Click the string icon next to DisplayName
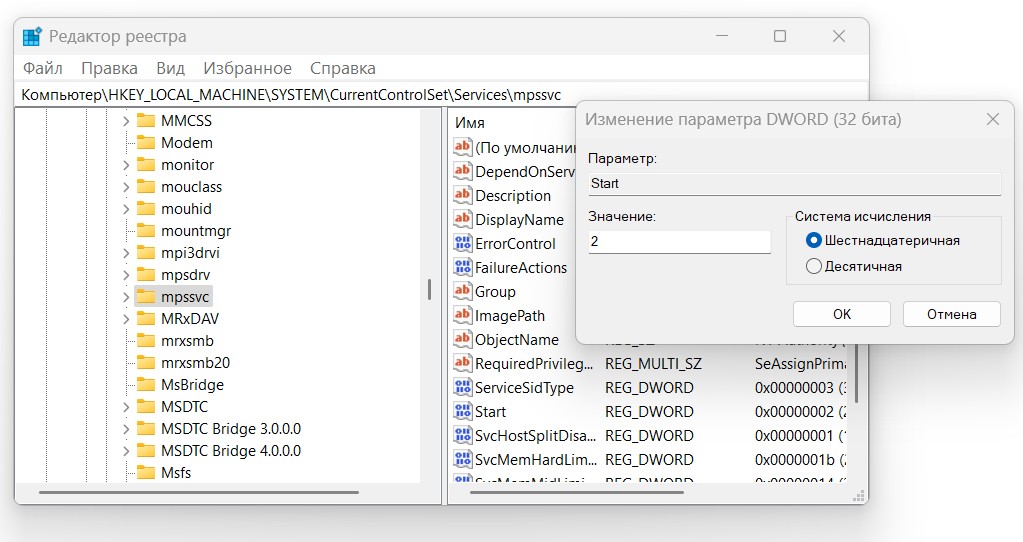Viewport: 1023px width, 542px height. pyautogui.click(x=463, y=219)
